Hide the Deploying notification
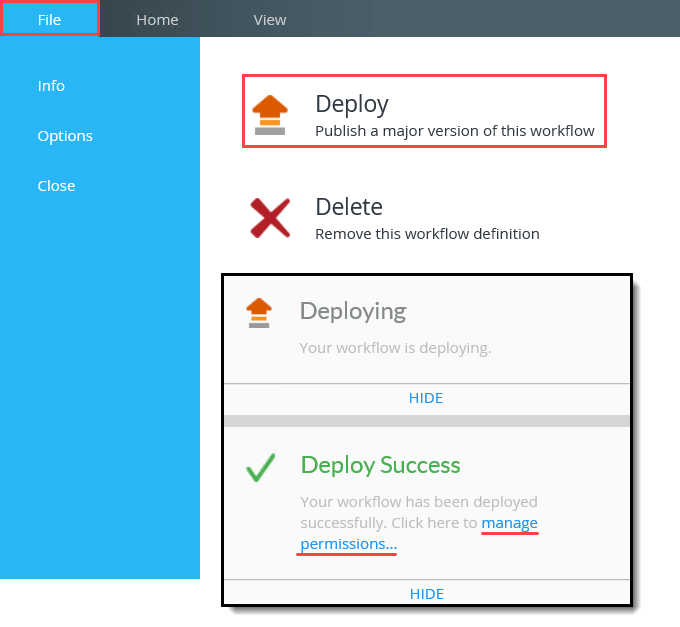The image size is (680, 627). click(426, 398)
